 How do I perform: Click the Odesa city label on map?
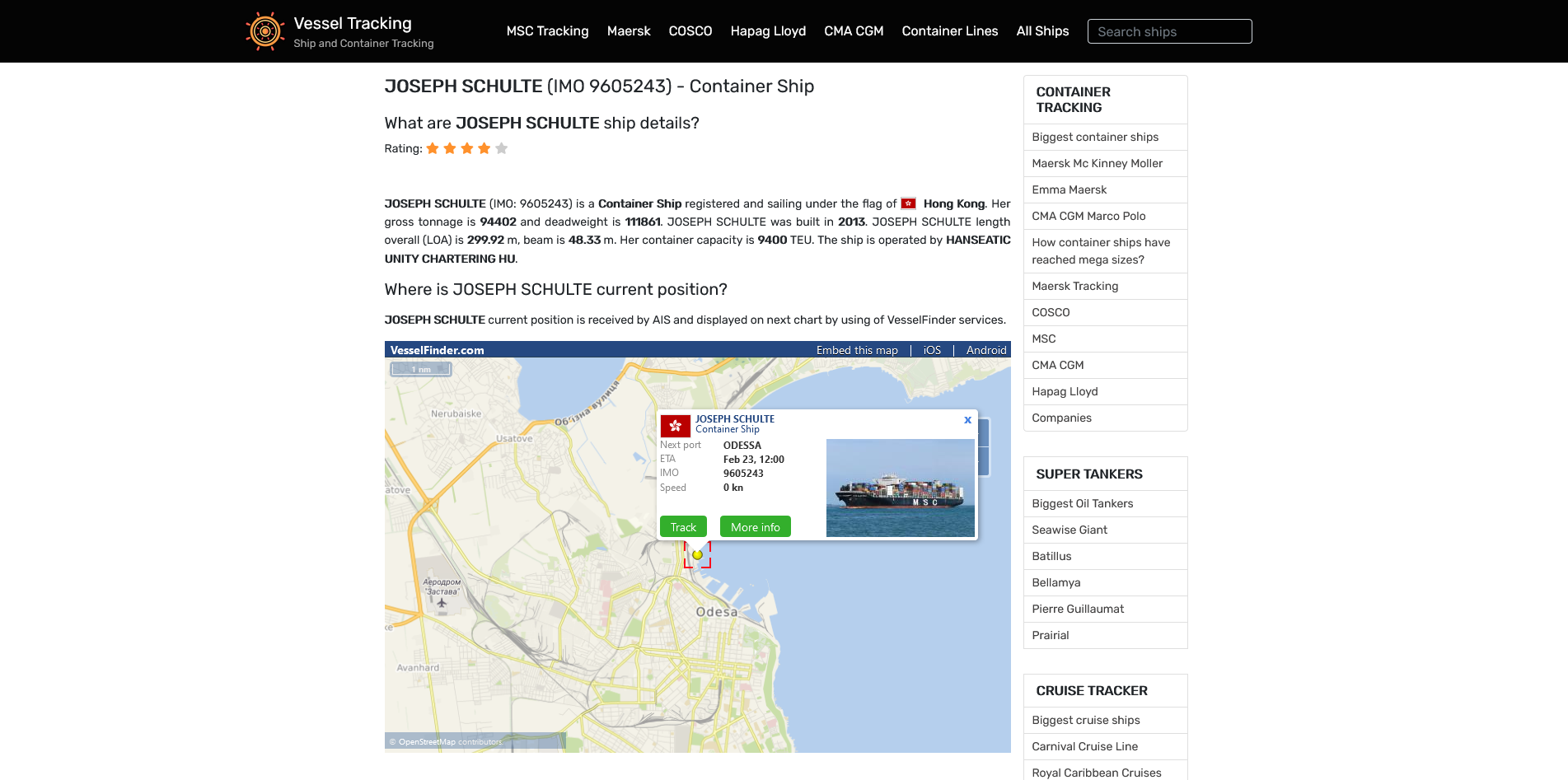(x=717, y=612)
